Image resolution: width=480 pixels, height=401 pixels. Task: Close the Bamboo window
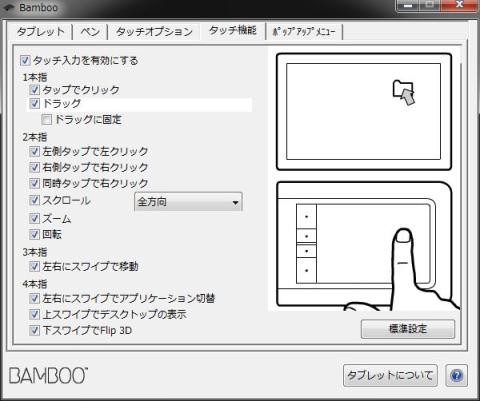(x=459, y=5)
